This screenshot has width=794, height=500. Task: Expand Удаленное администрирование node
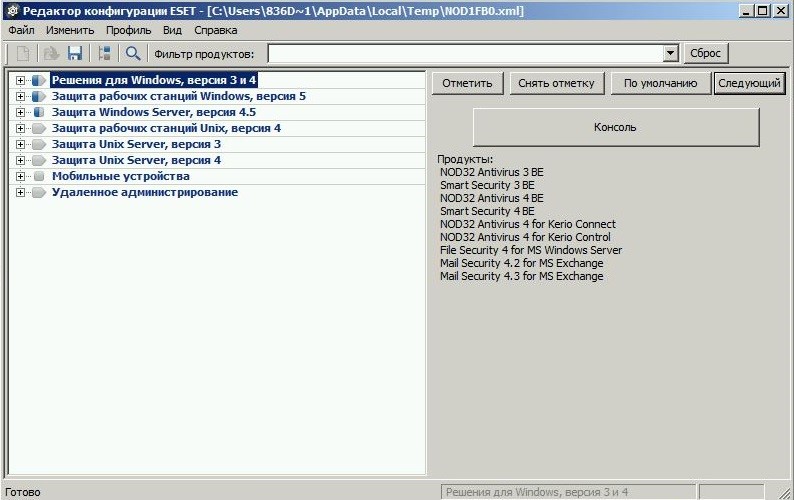pos(20,193)
